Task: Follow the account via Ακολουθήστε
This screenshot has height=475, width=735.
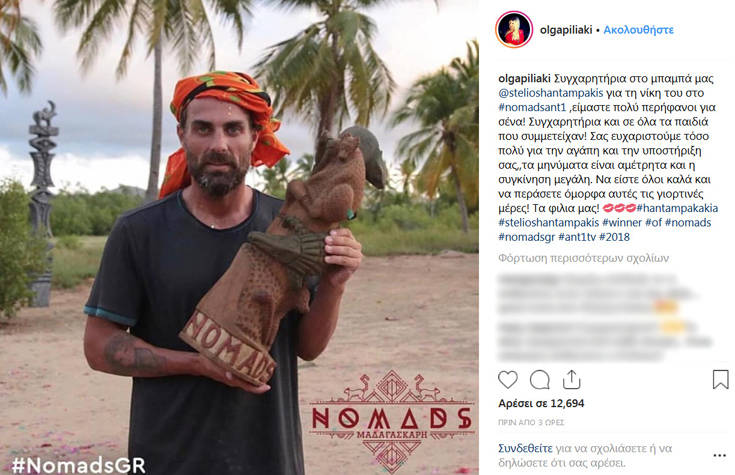Action: [x=638, y=30]
